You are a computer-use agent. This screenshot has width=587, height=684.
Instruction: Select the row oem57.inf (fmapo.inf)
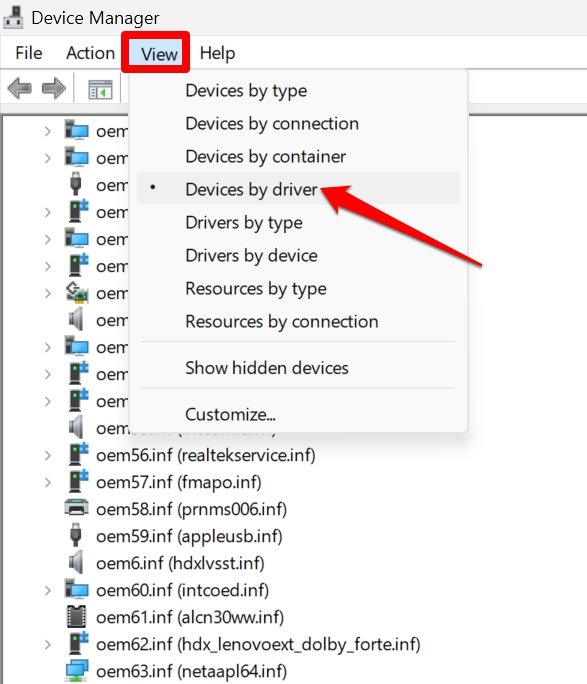pos(179,482)
